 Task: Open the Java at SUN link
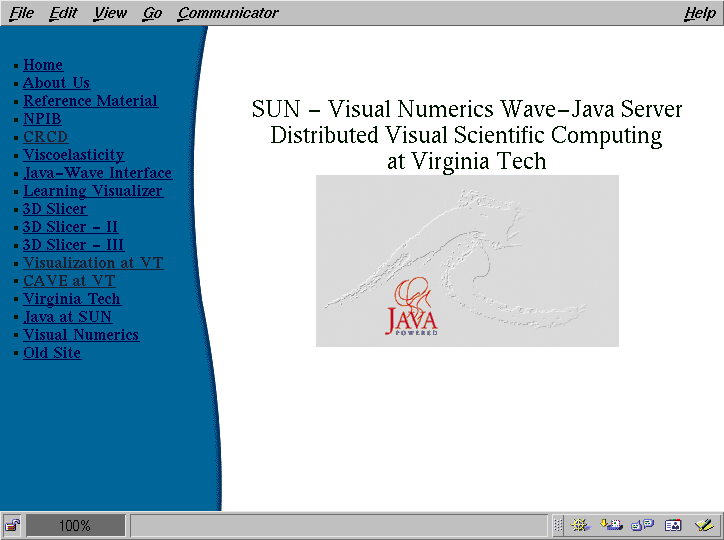[x=67, y=317]
